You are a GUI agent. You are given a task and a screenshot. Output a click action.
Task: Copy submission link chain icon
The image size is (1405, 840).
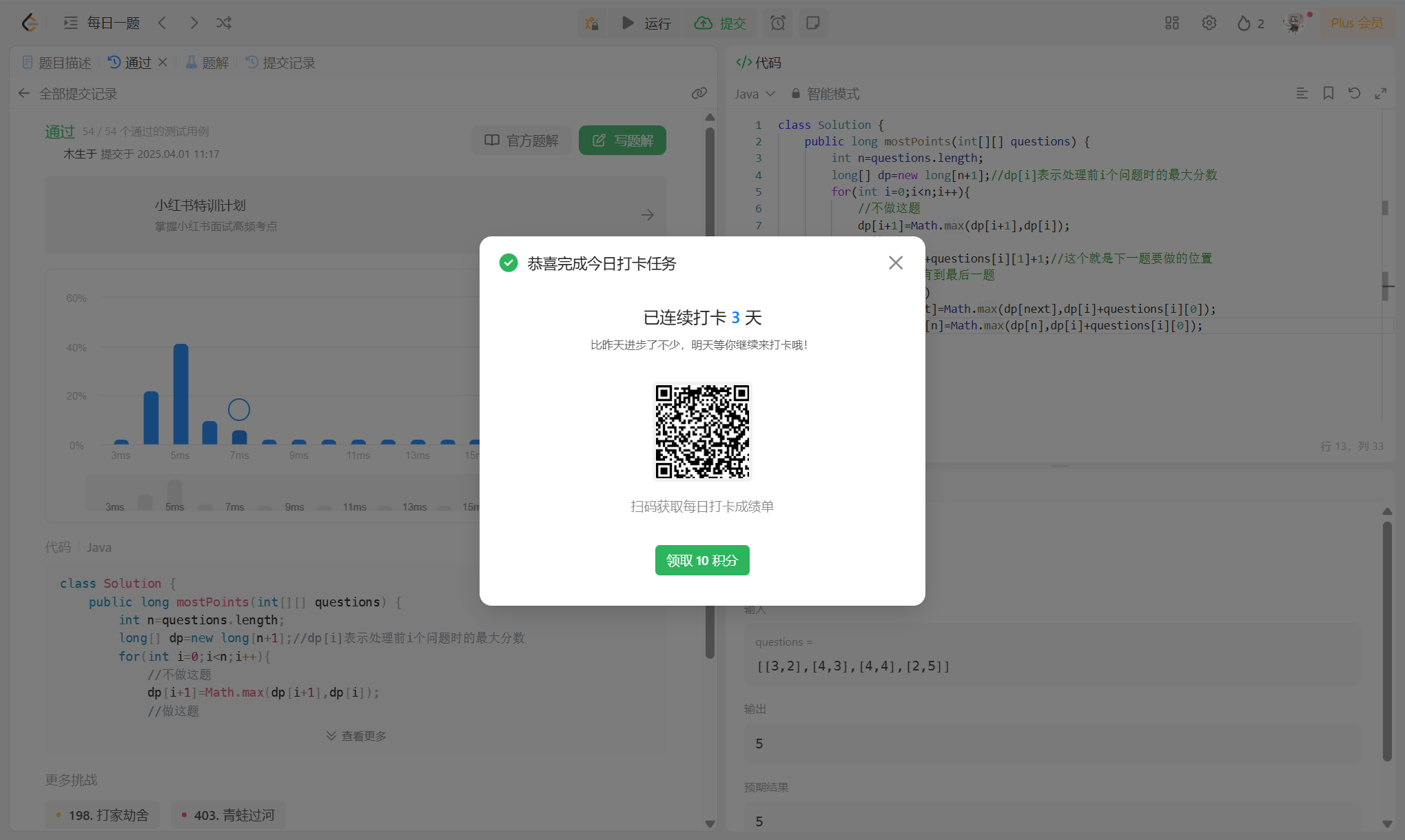click(x=699, y=93)
